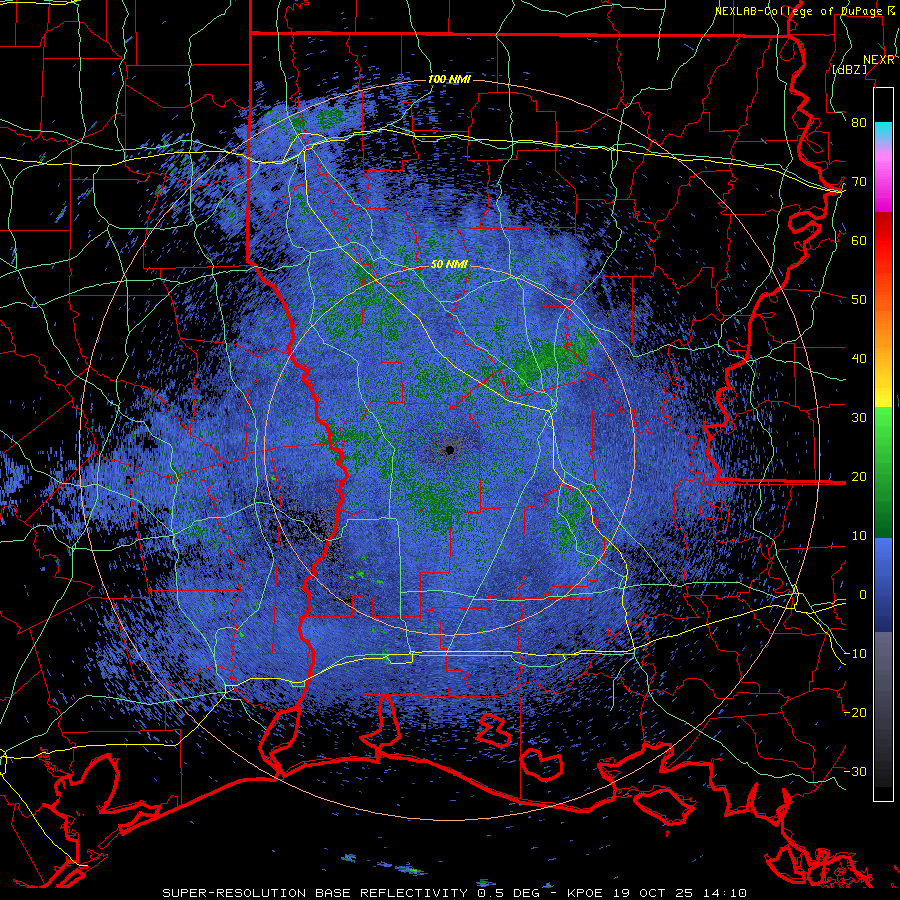The width and height of the screenshot is (900, 900).
Task: Click the '50 NMI' range ring label
Action: coord(449,265)
